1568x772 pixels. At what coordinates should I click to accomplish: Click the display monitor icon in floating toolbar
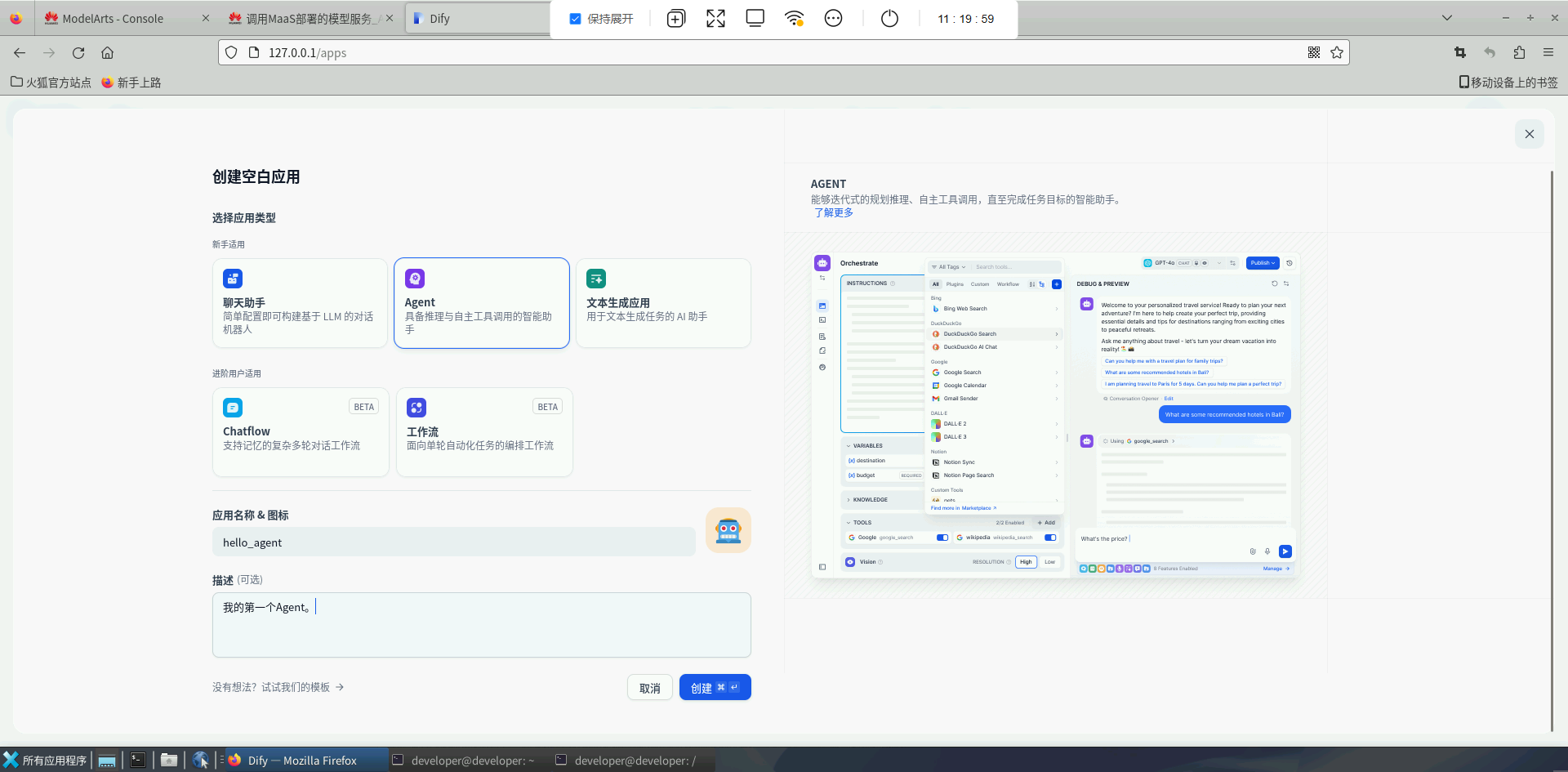click(x=755, y=19)
